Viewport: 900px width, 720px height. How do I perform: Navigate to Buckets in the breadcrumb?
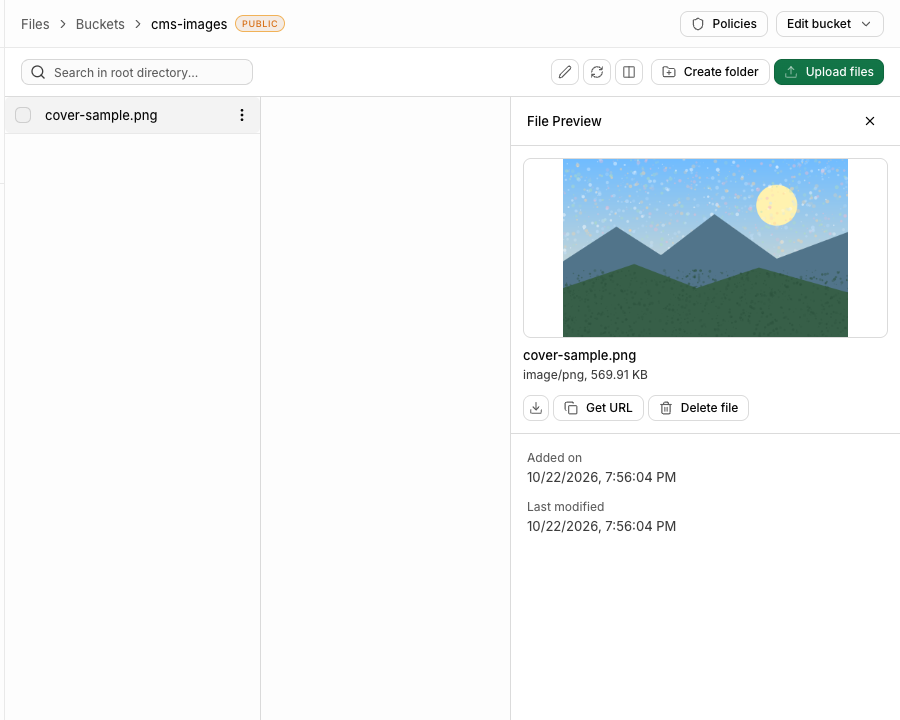coord(100,24)
